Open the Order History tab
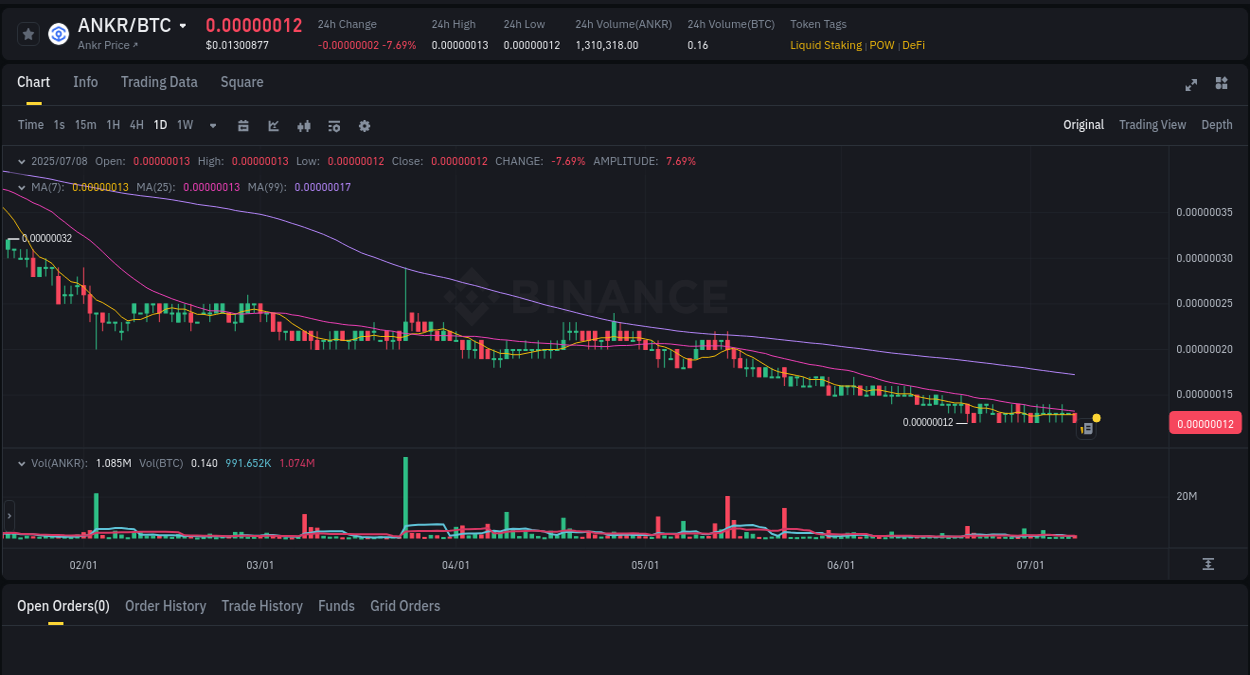The width and height of the screenshot is (1250, 675). point(165,606)
